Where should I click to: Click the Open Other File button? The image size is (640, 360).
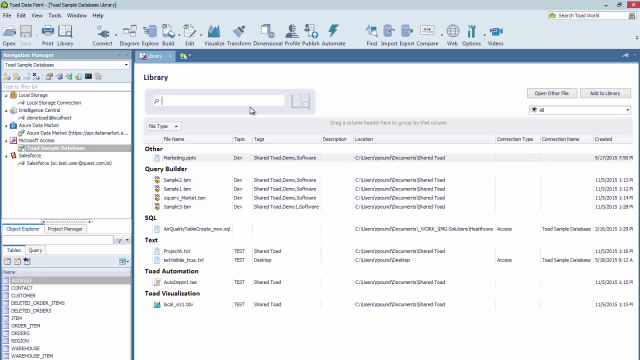[552, 93]
